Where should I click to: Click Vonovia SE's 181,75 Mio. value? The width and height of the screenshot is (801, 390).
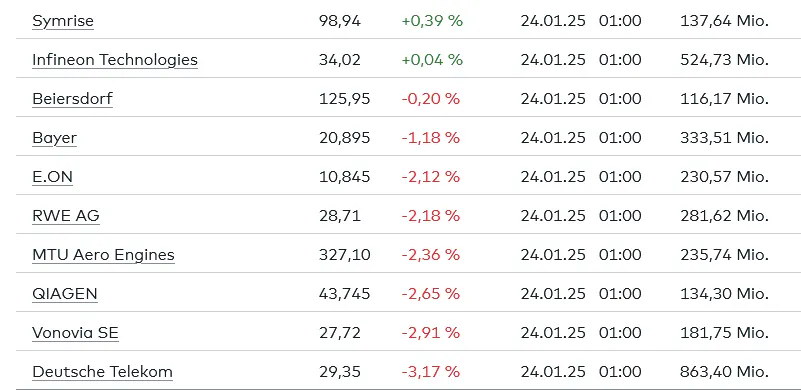tap(724, 333)
